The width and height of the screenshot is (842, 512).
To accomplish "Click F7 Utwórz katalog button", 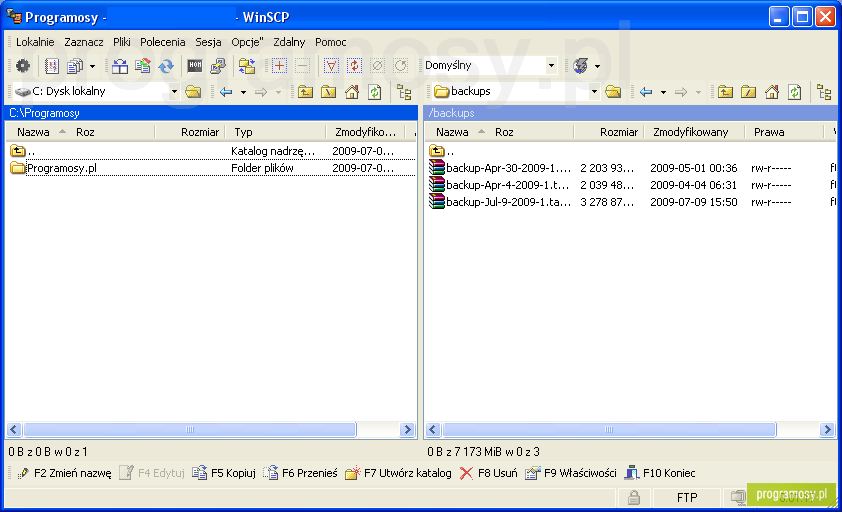I will pyautogui.click(x=398, y=473).
